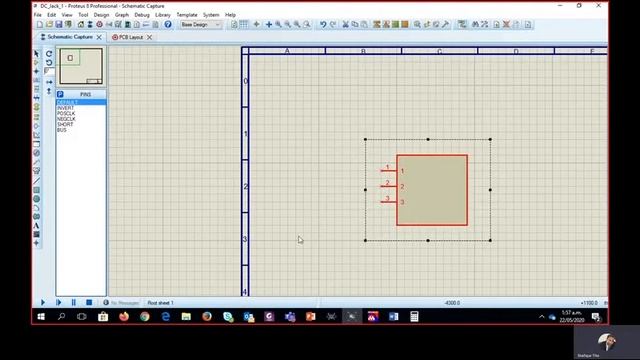Click the Zoom In magnifier icon
640x360 pixels.
click(x=278, y=24)
